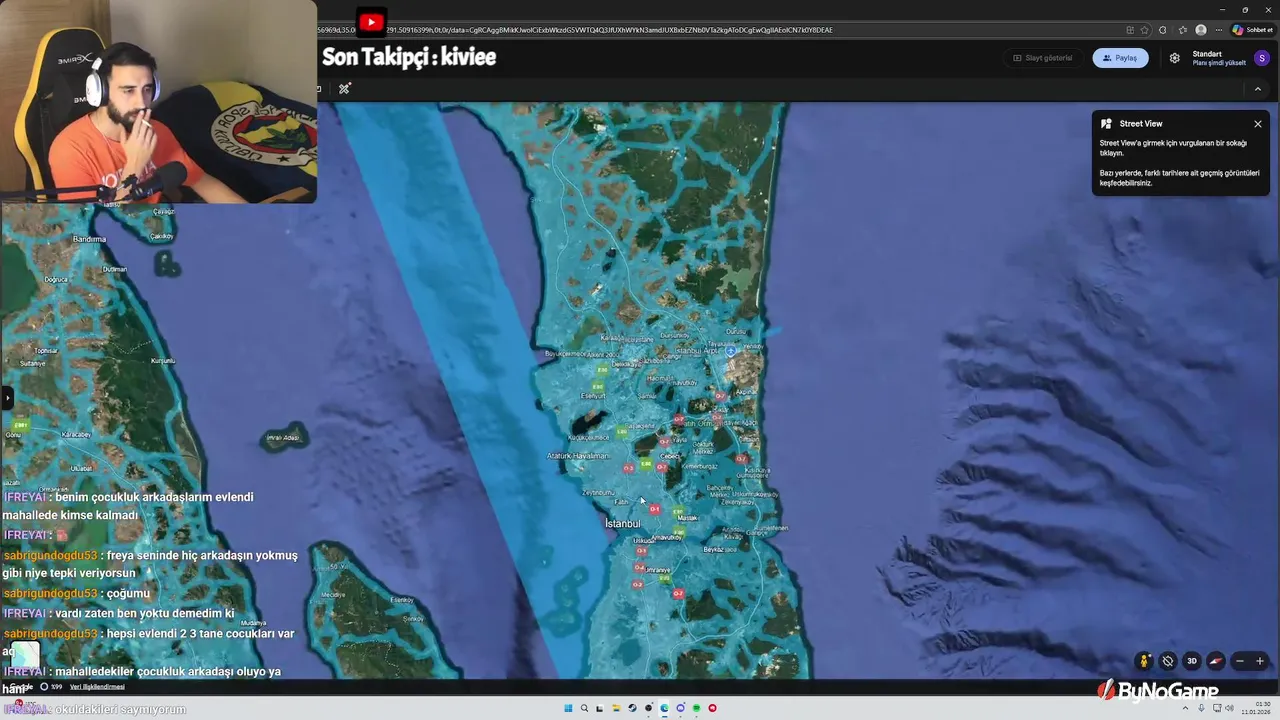Click the browser extensions icon

coord(1162,30)
